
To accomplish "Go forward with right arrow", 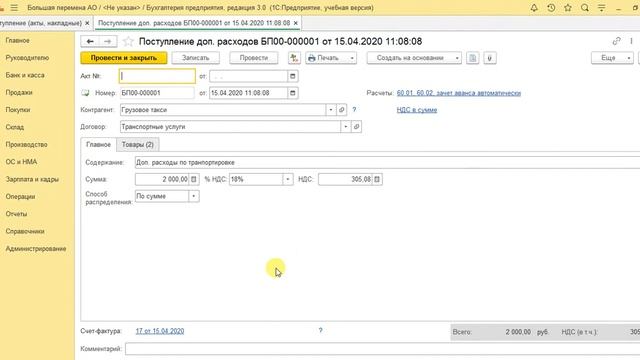I will pos(108,41).
